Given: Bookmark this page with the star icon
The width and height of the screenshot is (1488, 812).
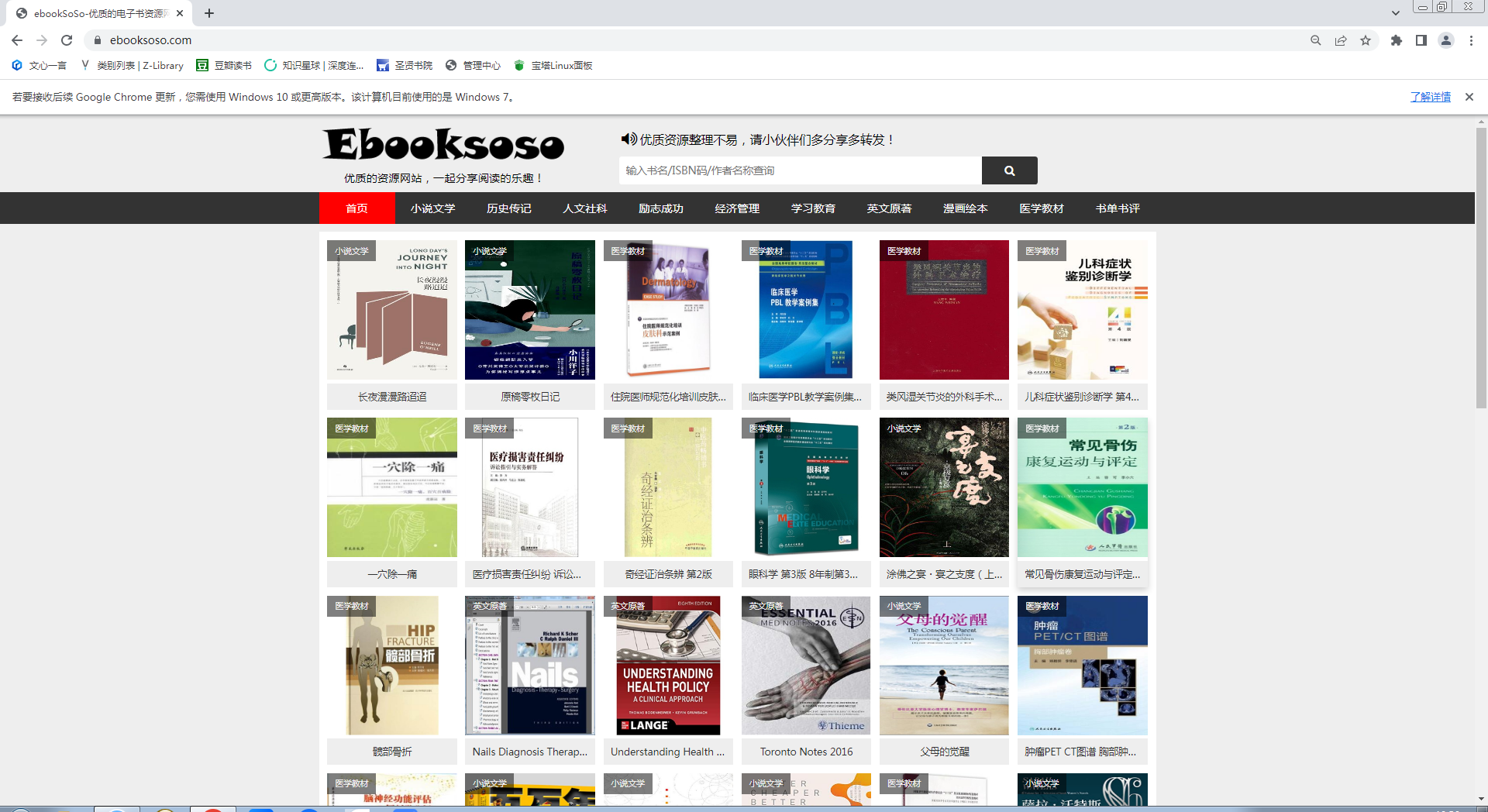Looking at the screenshot, I should click(1366, 40).
